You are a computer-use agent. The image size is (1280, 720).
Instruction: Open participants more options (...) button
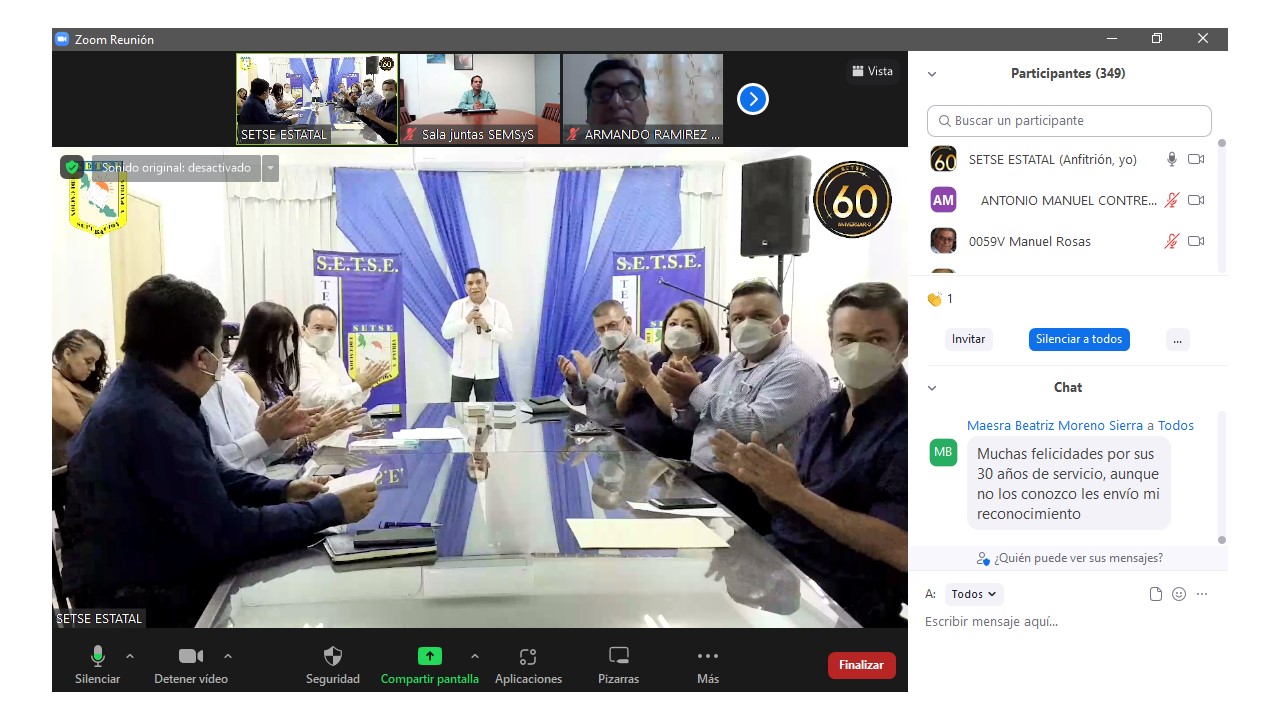pyautogui.click(x=1177, y=339)
